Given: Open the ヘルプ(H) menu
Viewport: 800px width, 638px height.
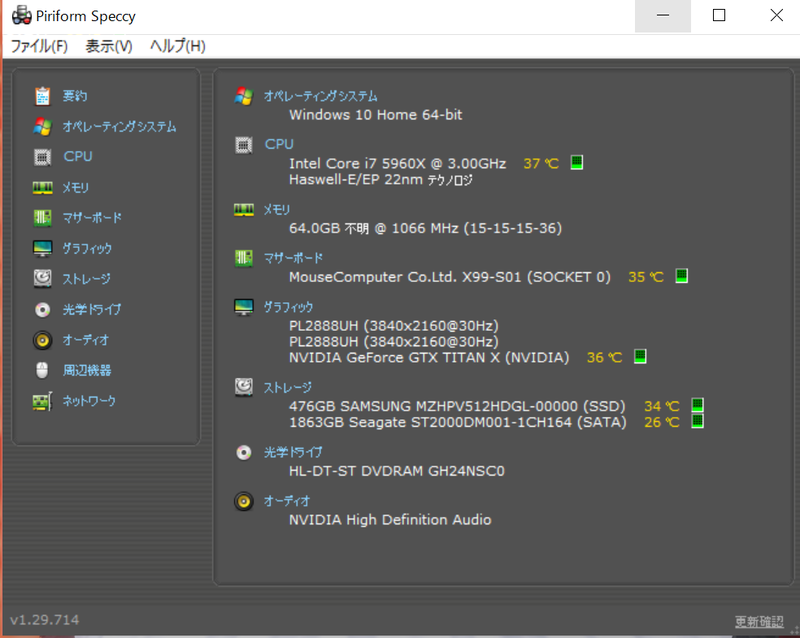Looking at the screenshot, I should click(178, 46).
